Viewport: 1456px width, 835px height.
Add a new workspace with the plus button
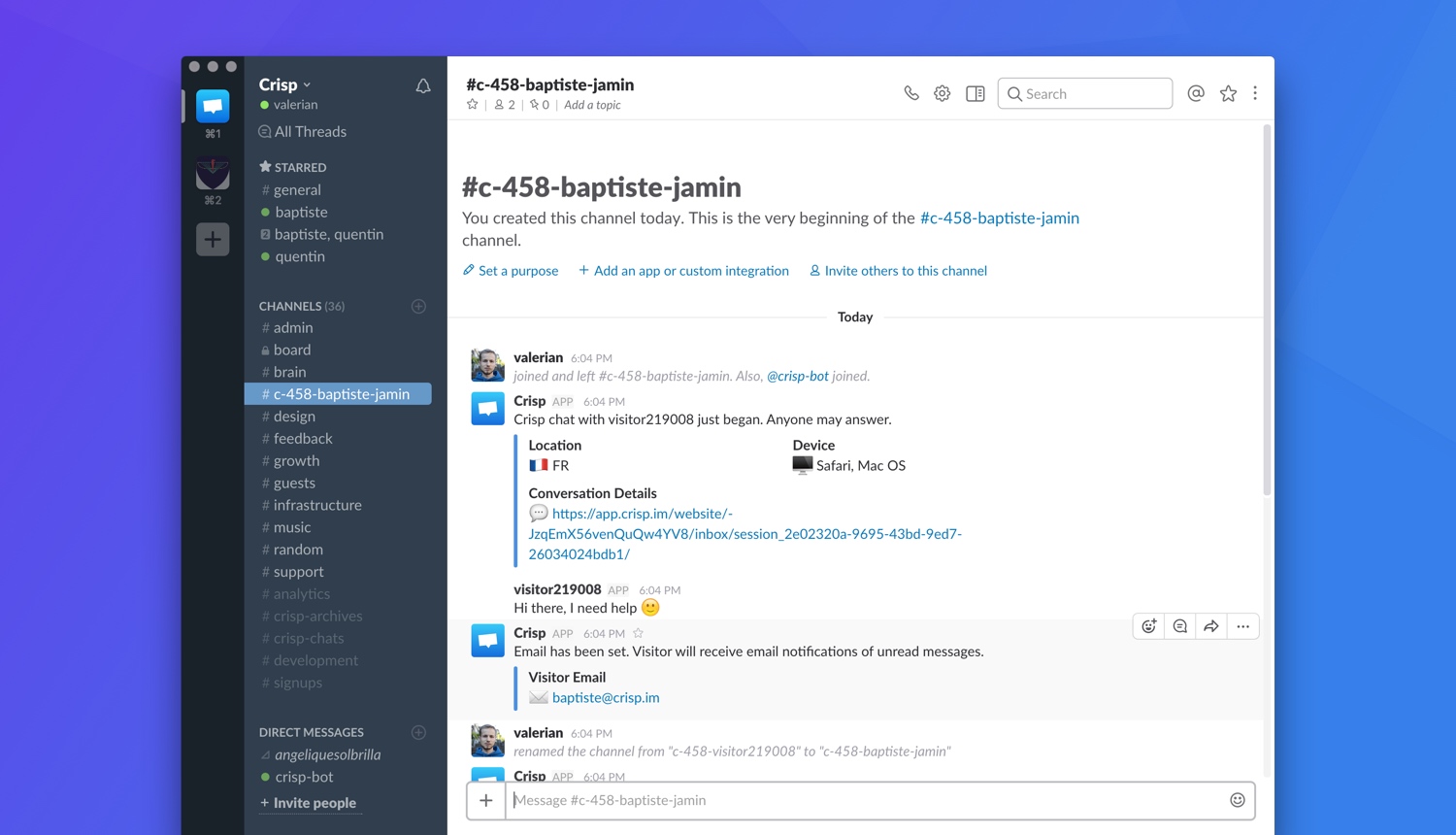point(213,239)
